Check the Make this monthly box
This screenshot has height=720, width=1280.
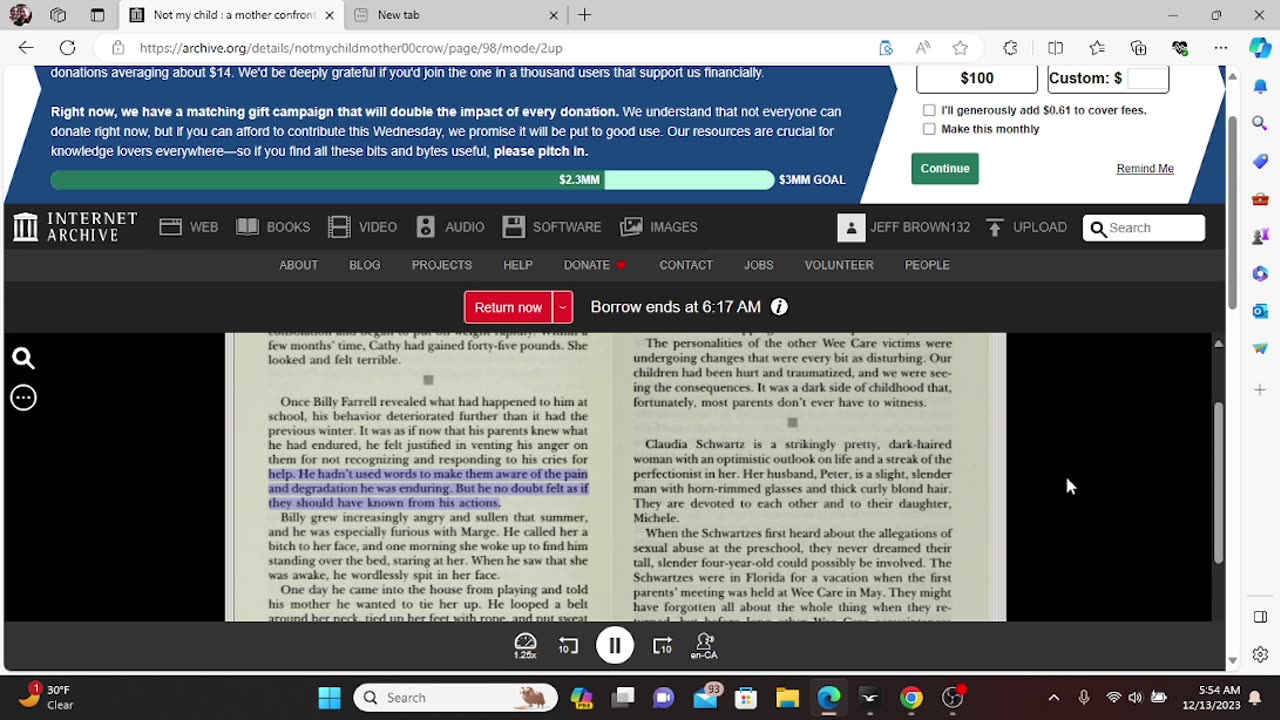[929, 129]
